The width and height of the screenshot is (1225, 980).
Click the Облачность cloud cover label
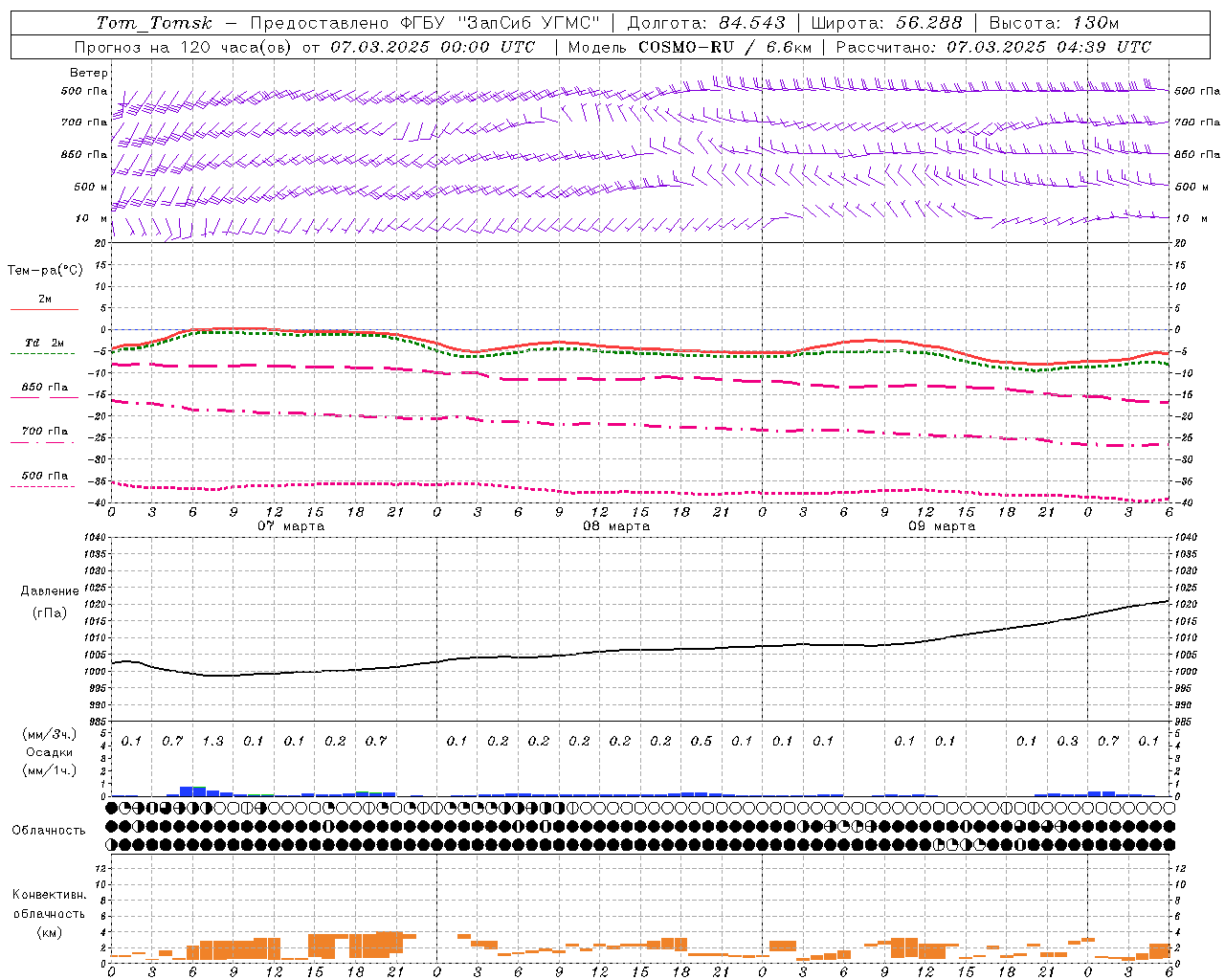pos(49,831)
